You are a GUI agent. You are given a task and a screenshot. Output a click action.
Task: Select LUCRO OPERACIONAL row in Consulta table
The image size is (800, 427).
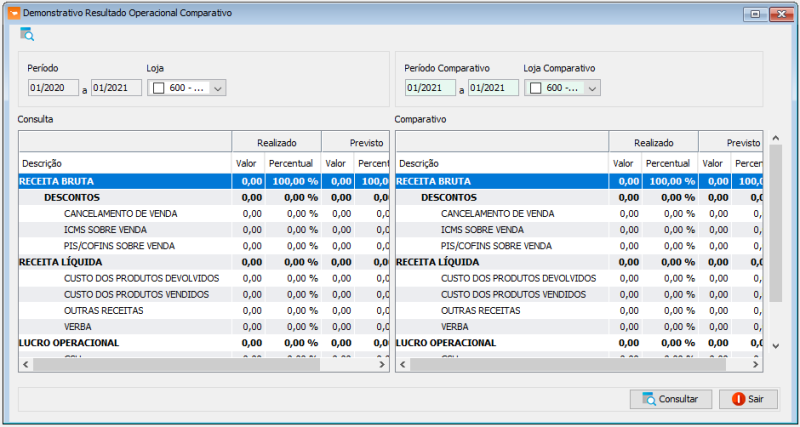(204, 343)
